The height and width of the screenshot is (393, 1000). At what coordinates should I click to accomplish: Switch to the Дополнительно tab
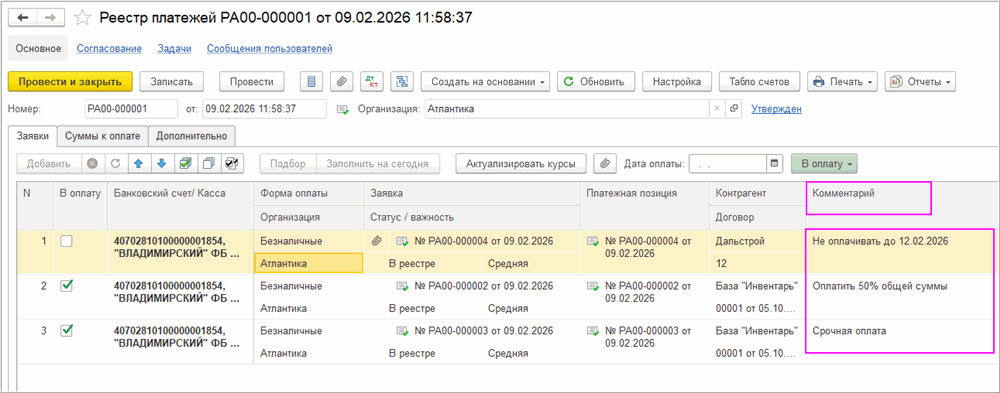pos(192,135)
